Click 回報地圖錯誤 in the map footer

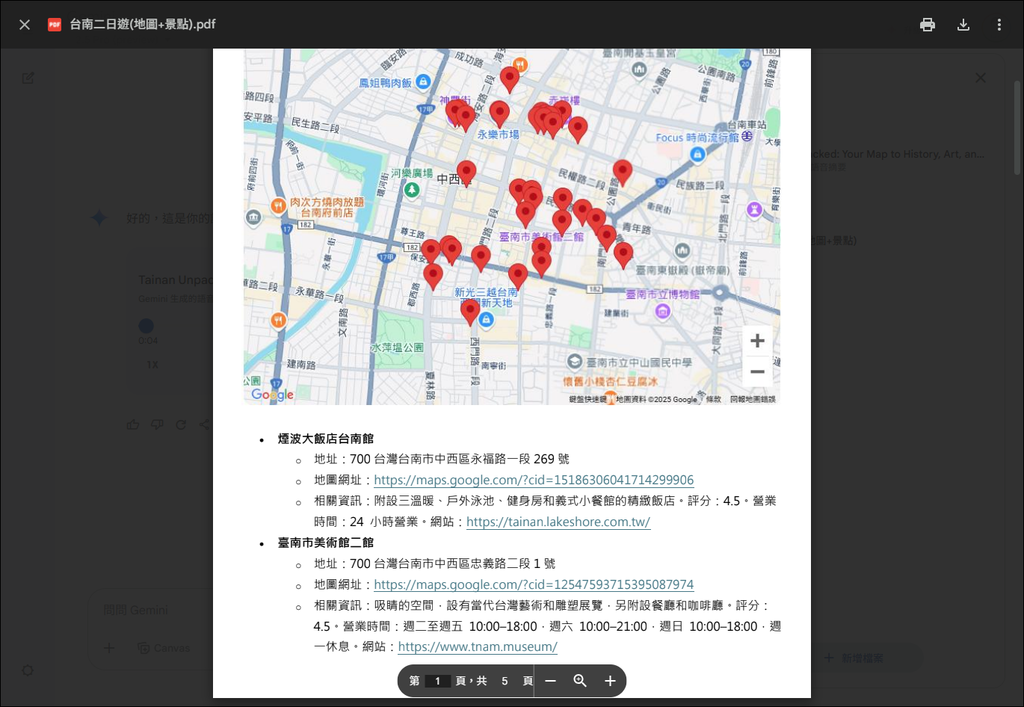tap(753, 400)
